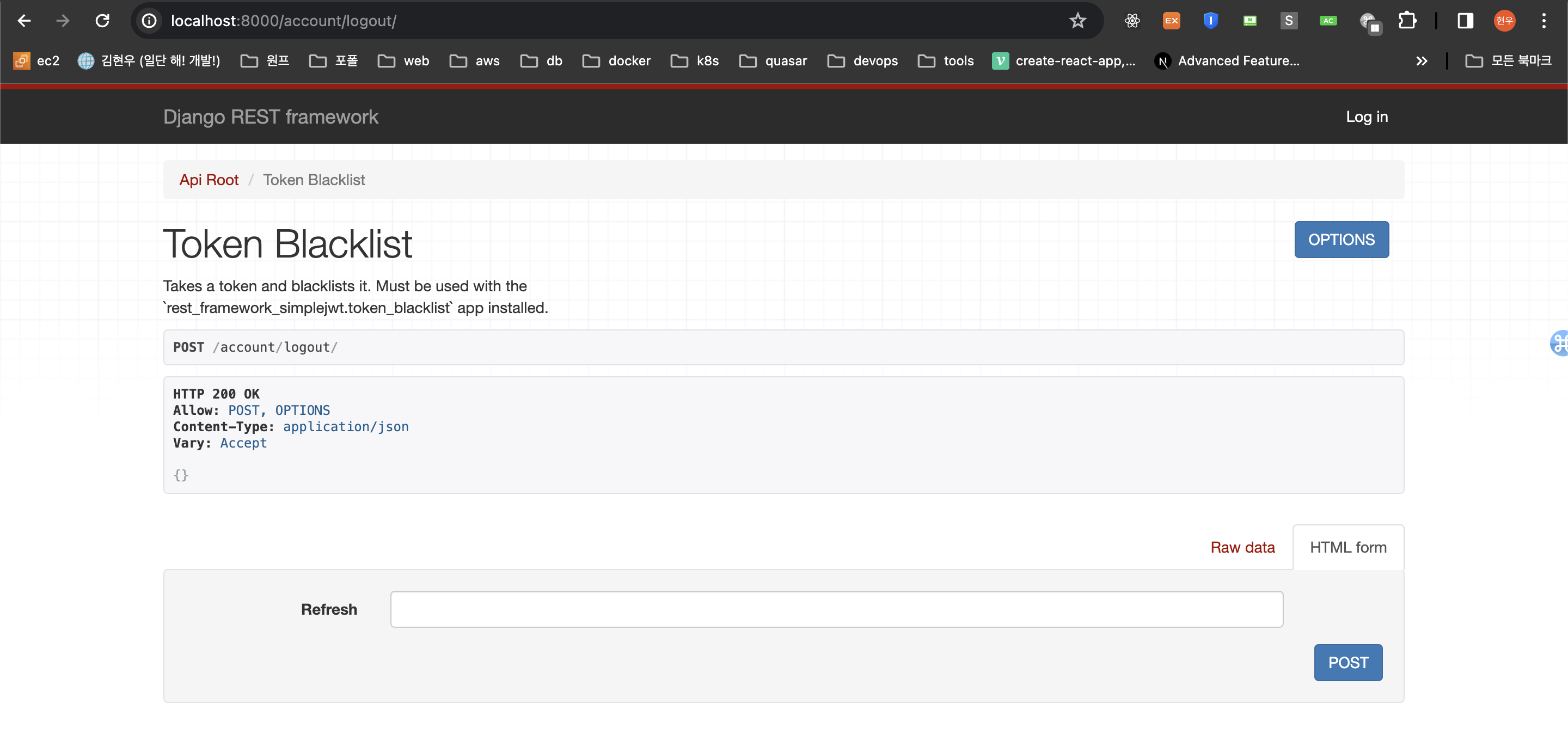This screenshot has height=747, width=1568.
Task: Select the HTML form tab
Action: point(1347,547)
